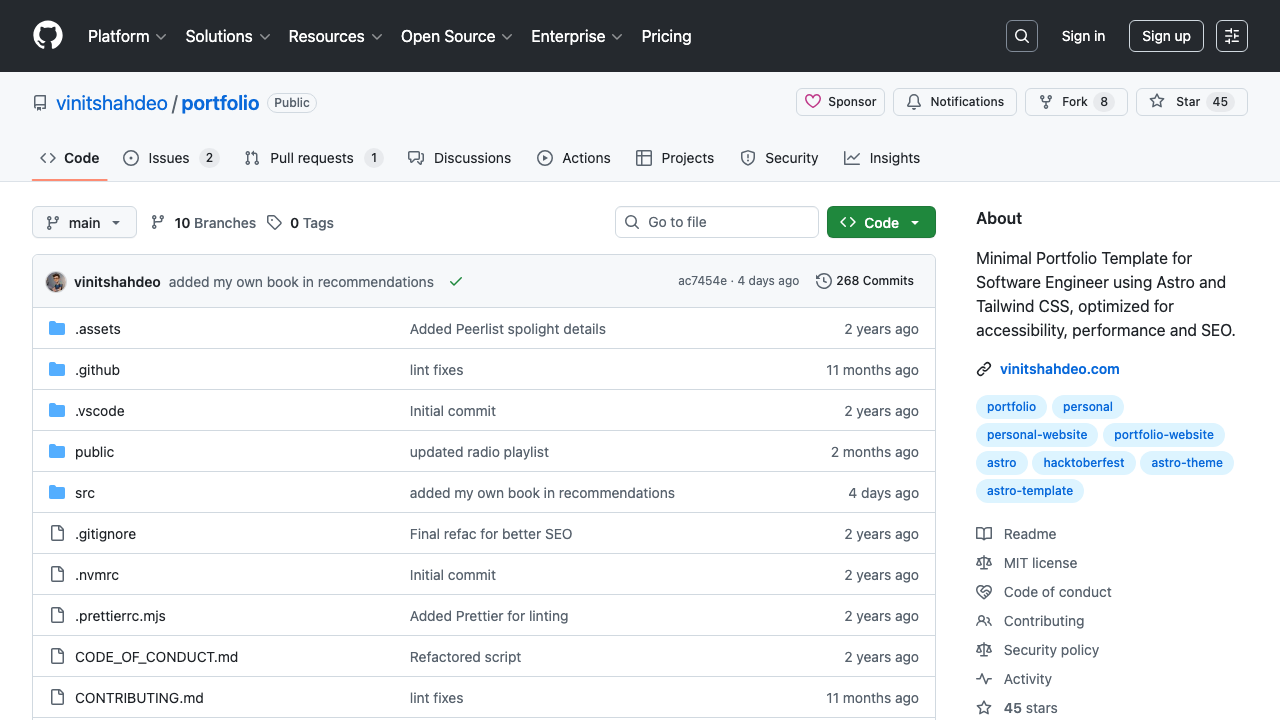Click the GitHub logo in top left
The width and height of the screenshot is (1280, 720).
coord(47,36)
